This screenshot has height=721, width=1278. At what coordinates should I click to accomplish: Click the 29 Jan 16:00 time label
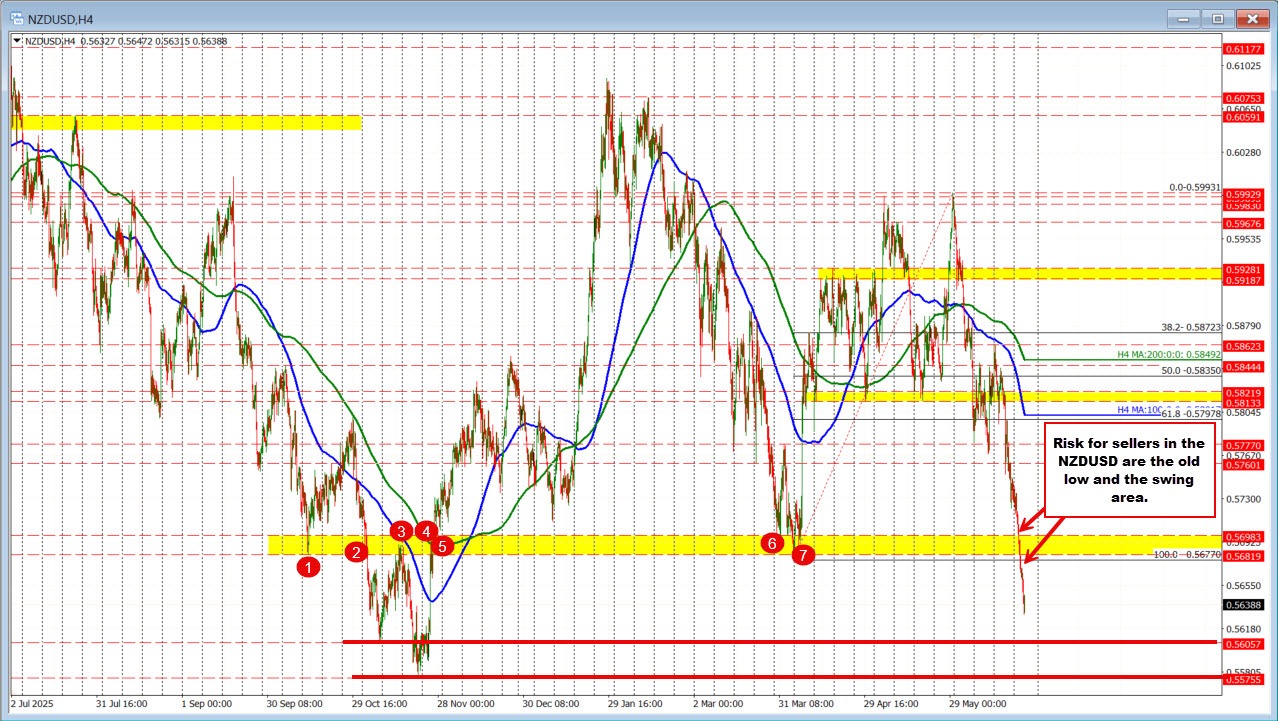pyautogui.click(x=637, y=704)
